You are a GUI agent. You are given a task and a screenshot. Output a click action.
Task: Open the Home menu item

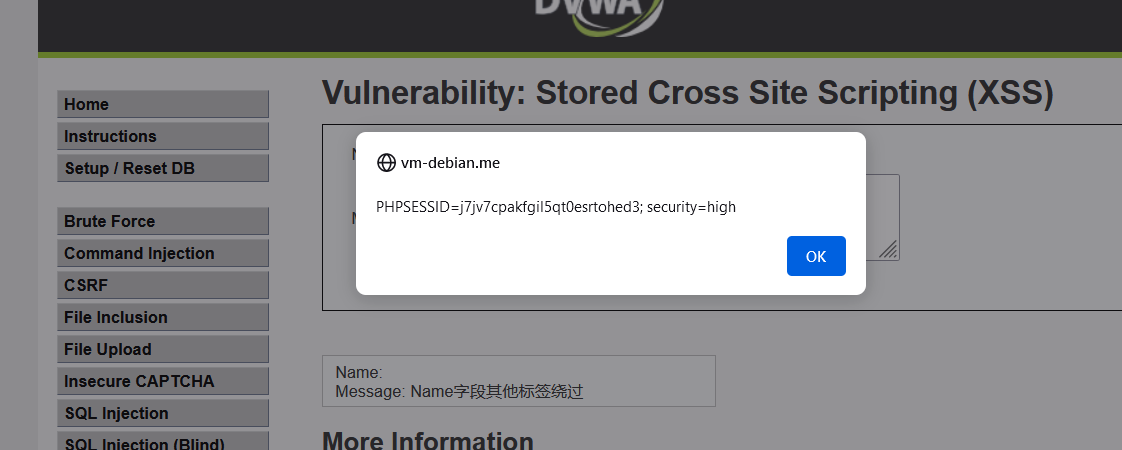(x=163, y=104)
